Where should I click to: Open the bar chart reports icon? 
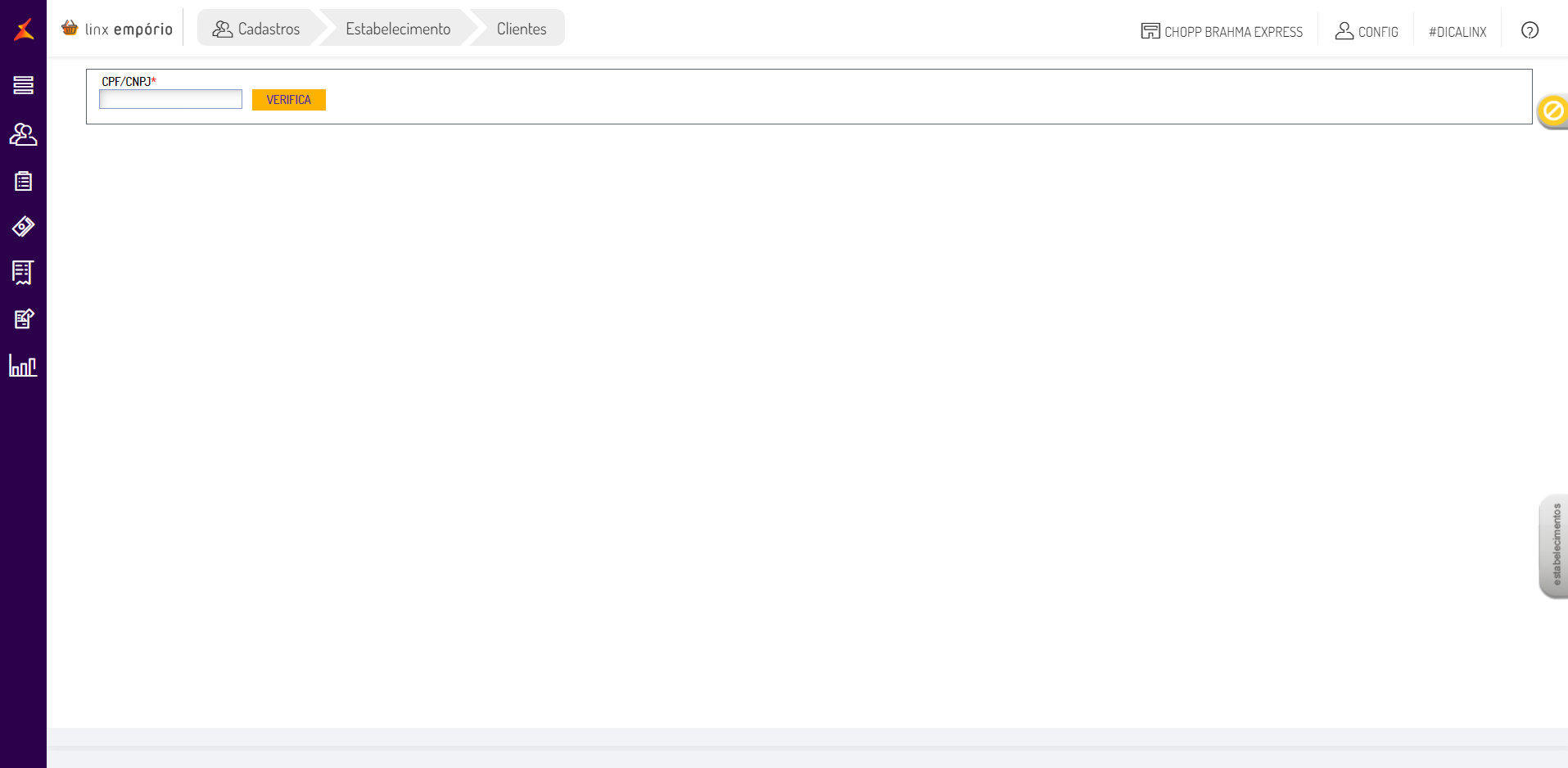point(23,365)
